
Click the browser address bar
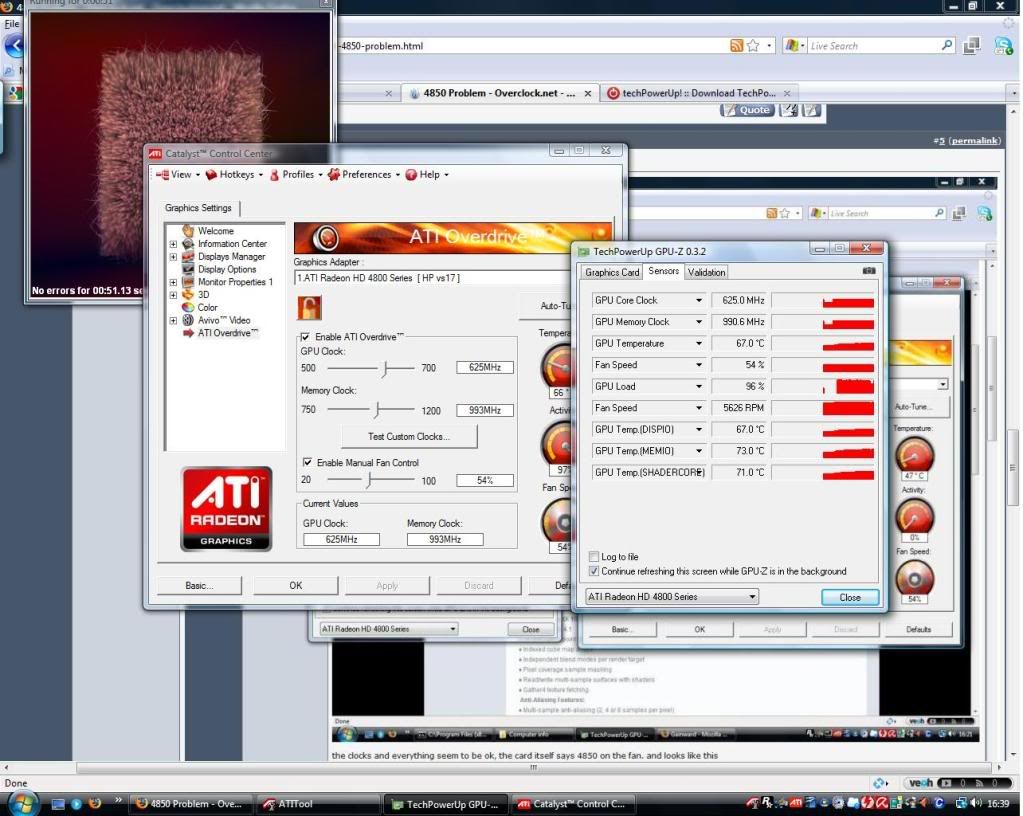(x=532, y=46)
